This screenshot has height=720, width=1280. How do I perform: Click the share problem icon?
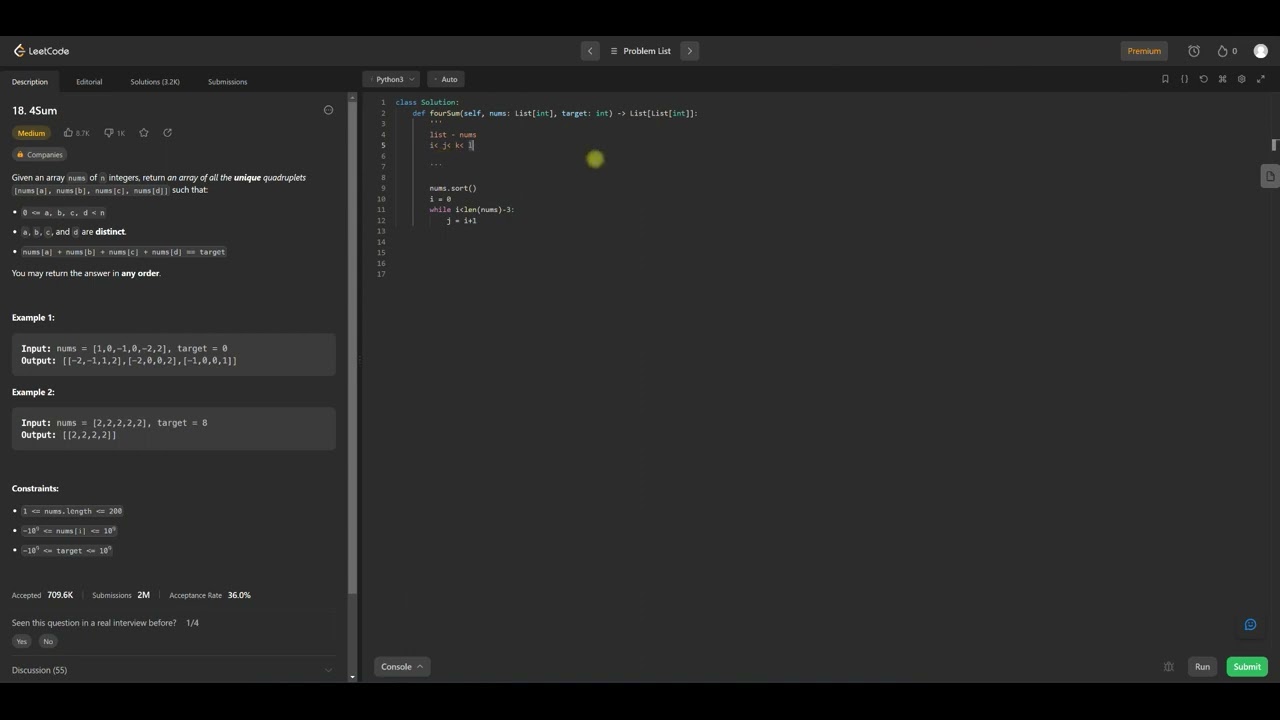[x=167, y=133]
